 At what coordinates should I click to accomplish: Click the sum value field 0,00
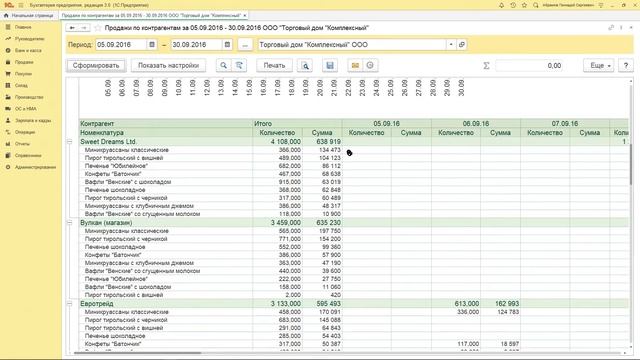click(x=529, y=65)
